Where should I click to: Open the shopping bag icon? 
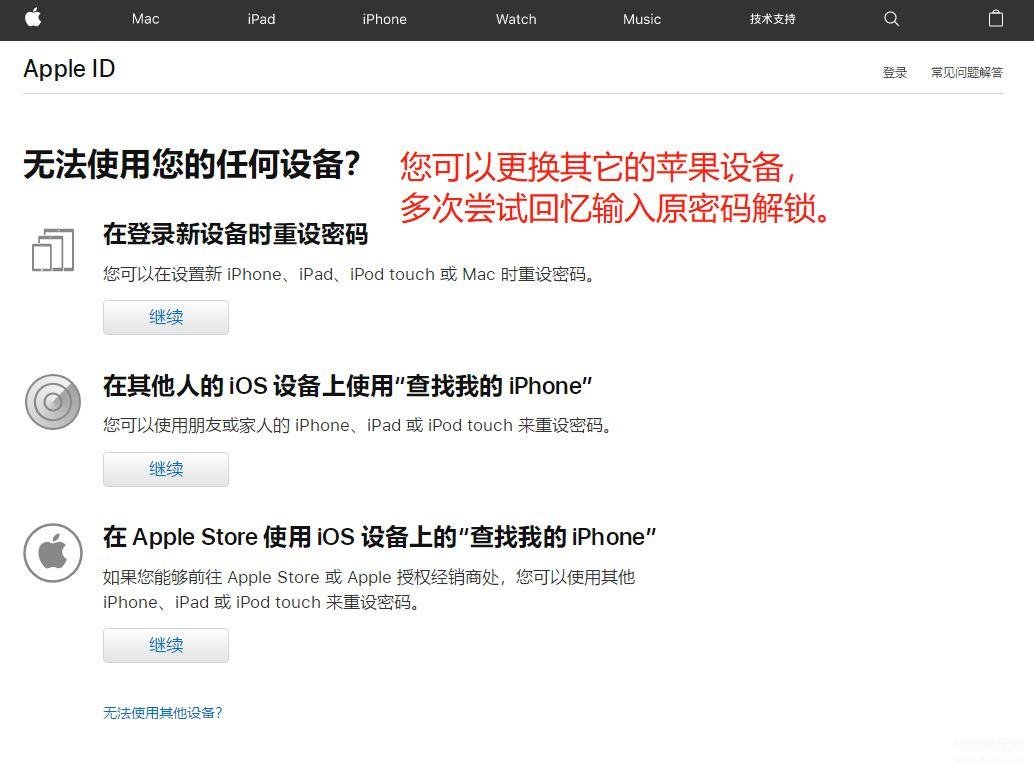pos(996,18)
